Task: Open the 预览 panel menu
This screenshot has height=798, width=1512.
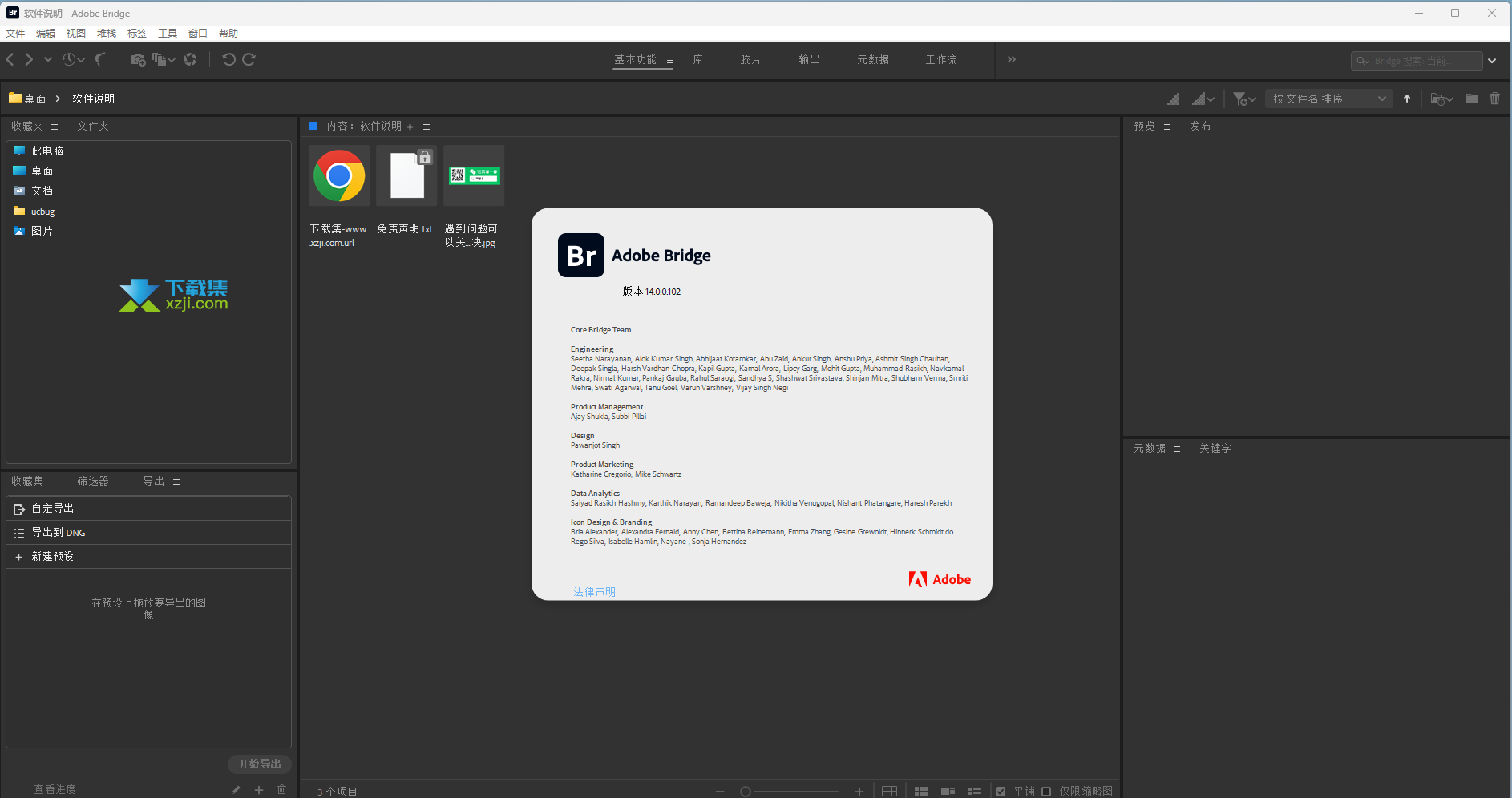Action: [x=1167, y=127]
